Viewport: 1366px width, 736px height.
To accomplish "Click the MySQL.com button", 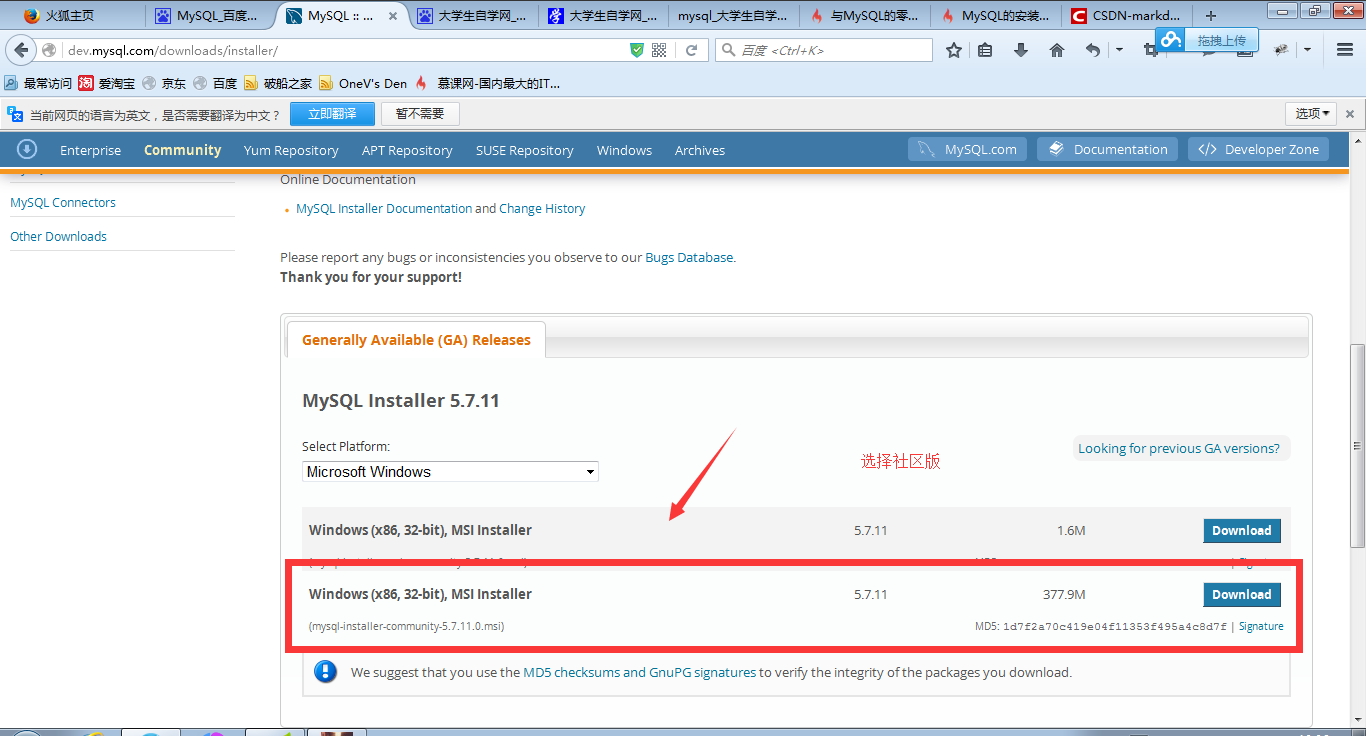I will 968,149.
